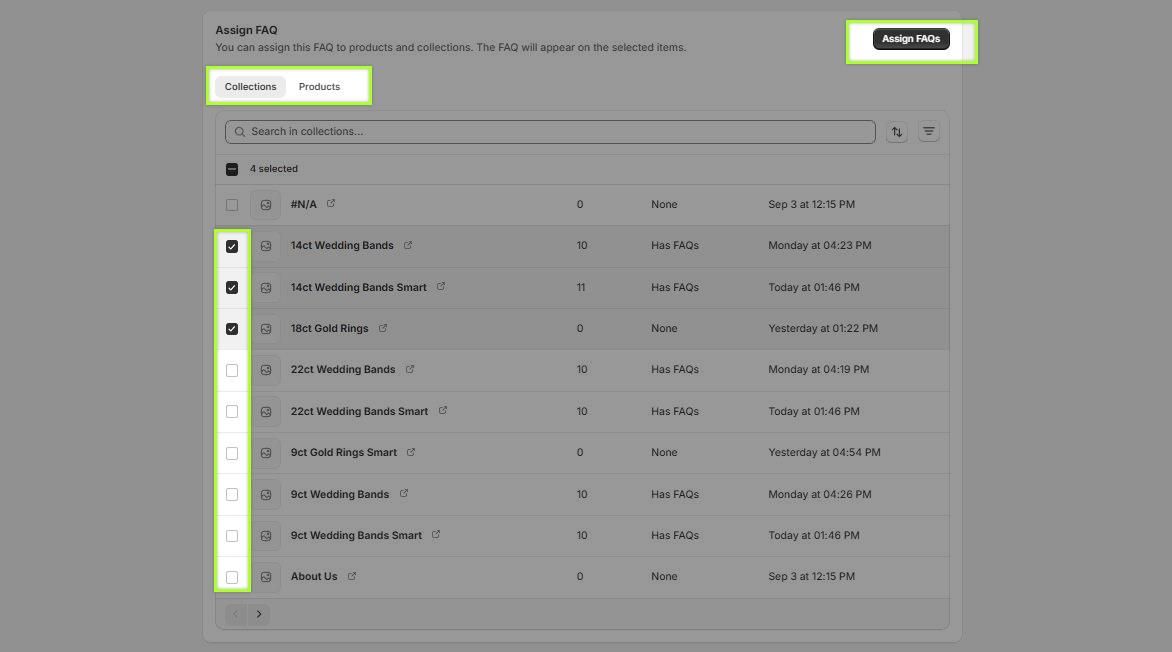Screen dimensions: 1172x652
Task: Open the filter icon next to sort
Action: point(929,132)
